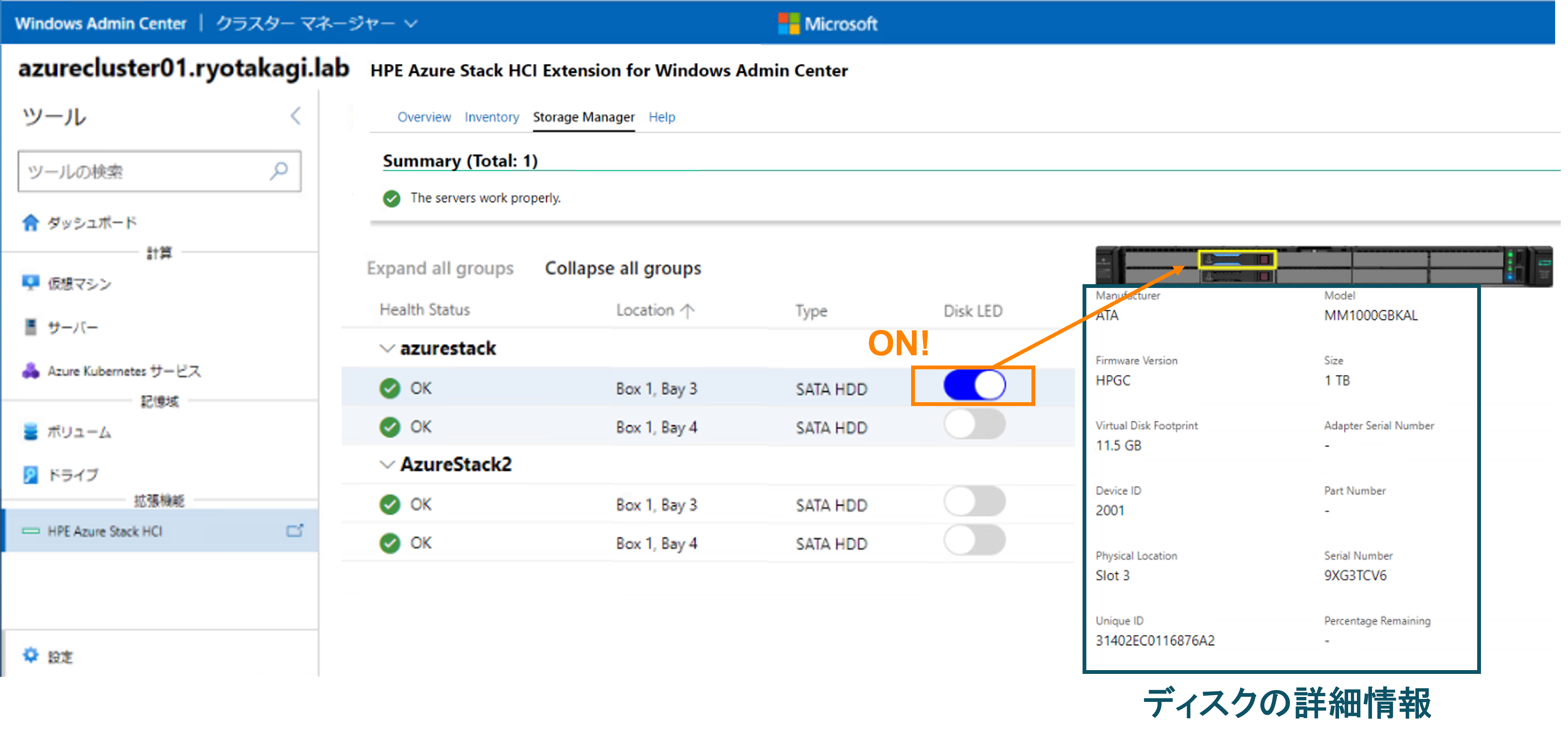Click the server front panel image

(x=1324, y=265)
